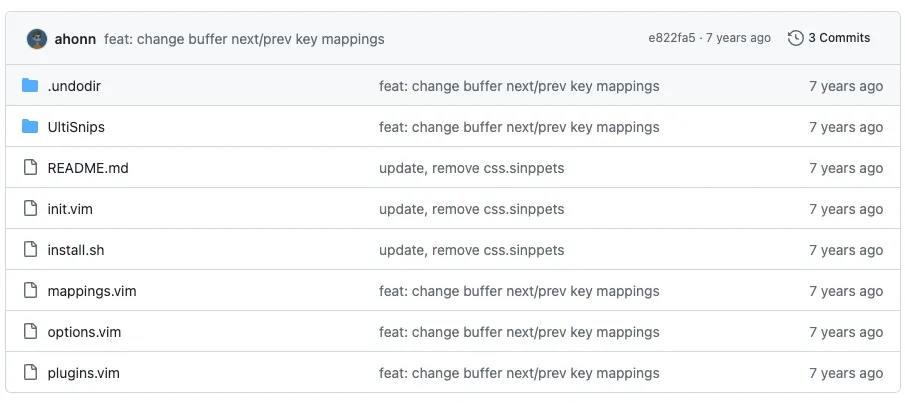Click the README.md file icon
The height and width of the screenshot is (403, 905).
[30, 168]
